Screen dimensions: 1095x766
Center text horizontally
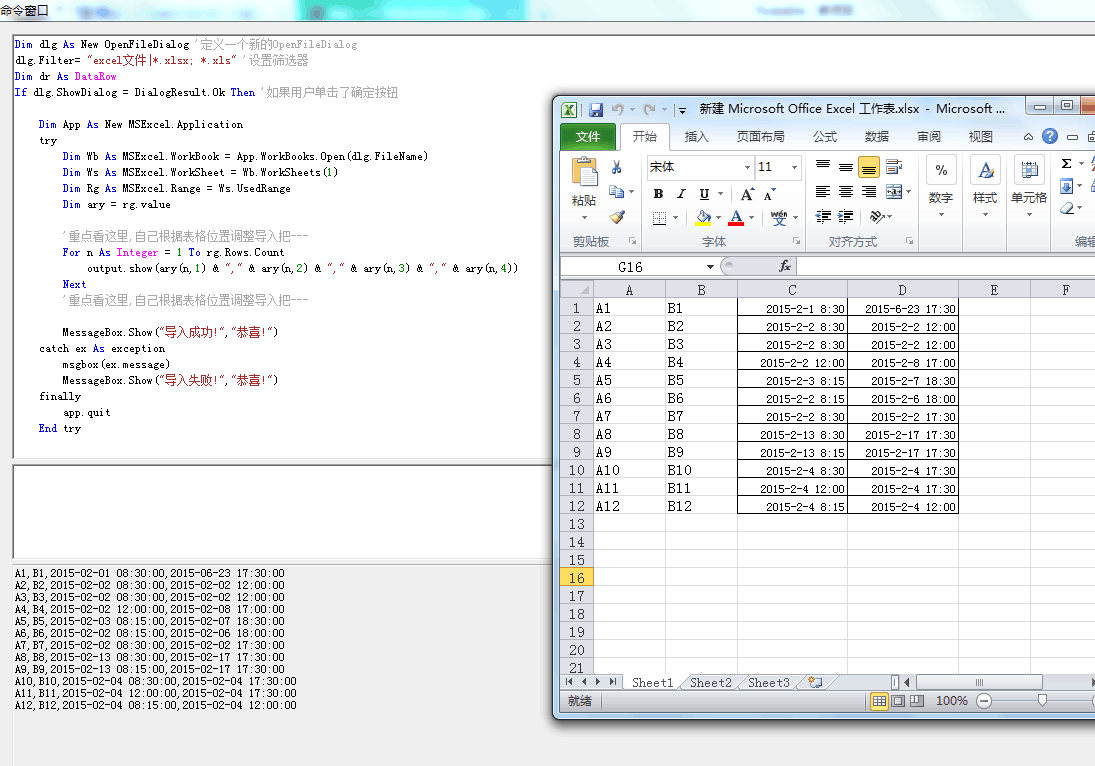[846, 191]
